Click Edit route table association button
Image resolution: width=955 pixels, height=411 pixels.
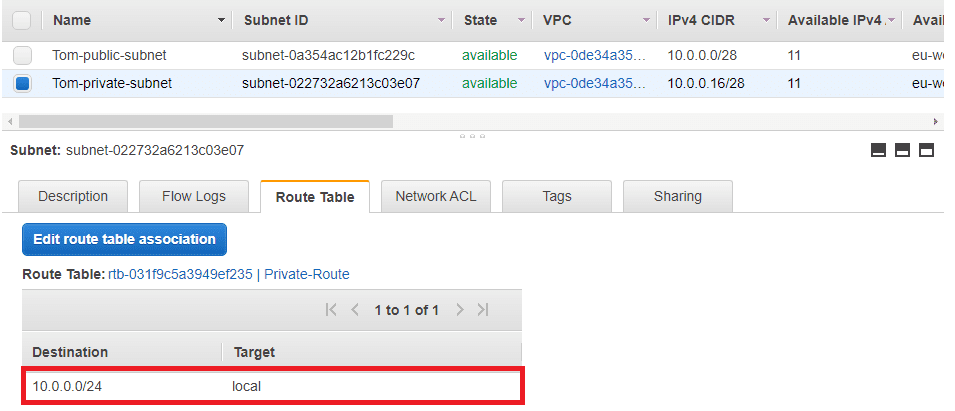[x=125, y=240]
